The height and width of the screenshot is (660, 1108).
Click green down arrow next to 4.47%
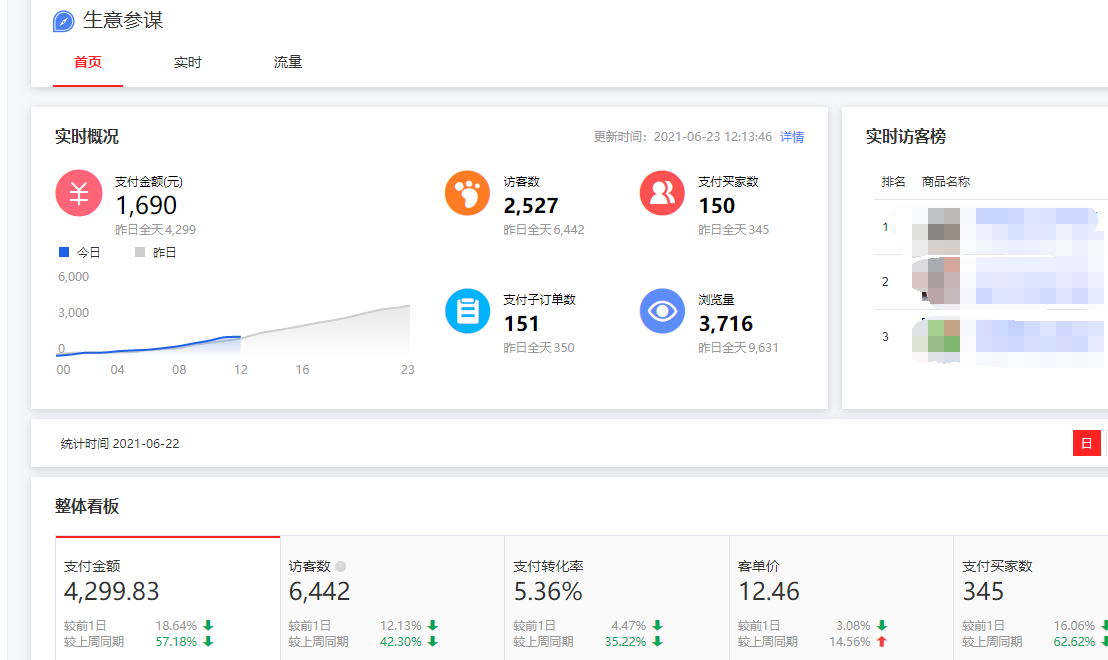point(657,625)
